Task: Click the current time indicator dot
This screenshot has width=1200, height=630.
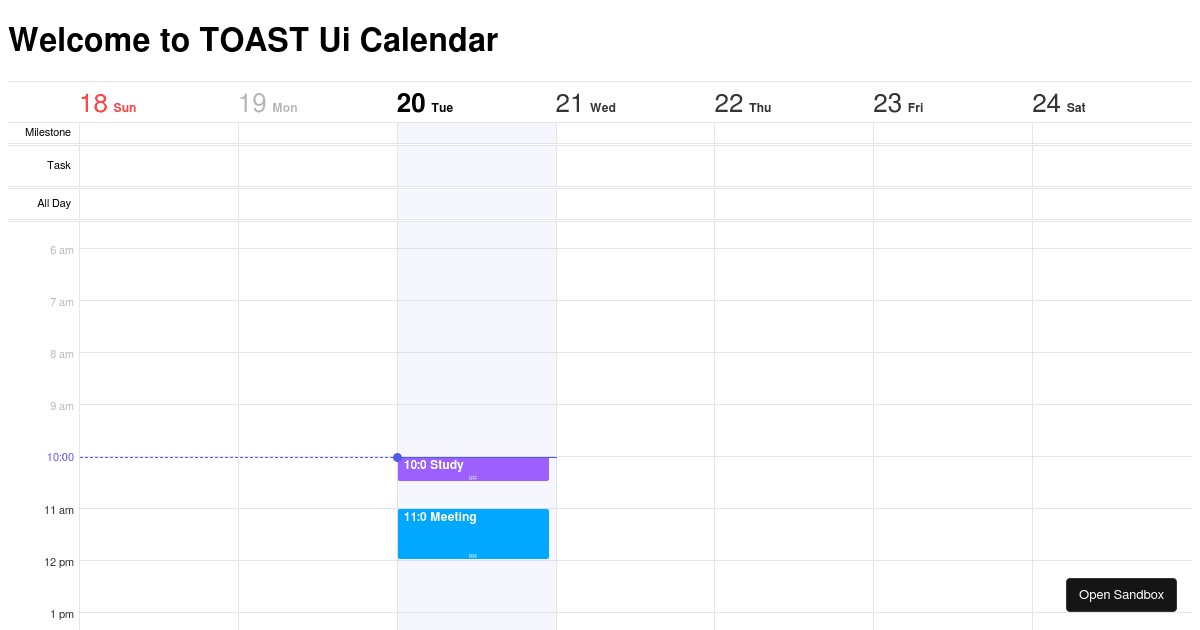Action: click(397, 457)
